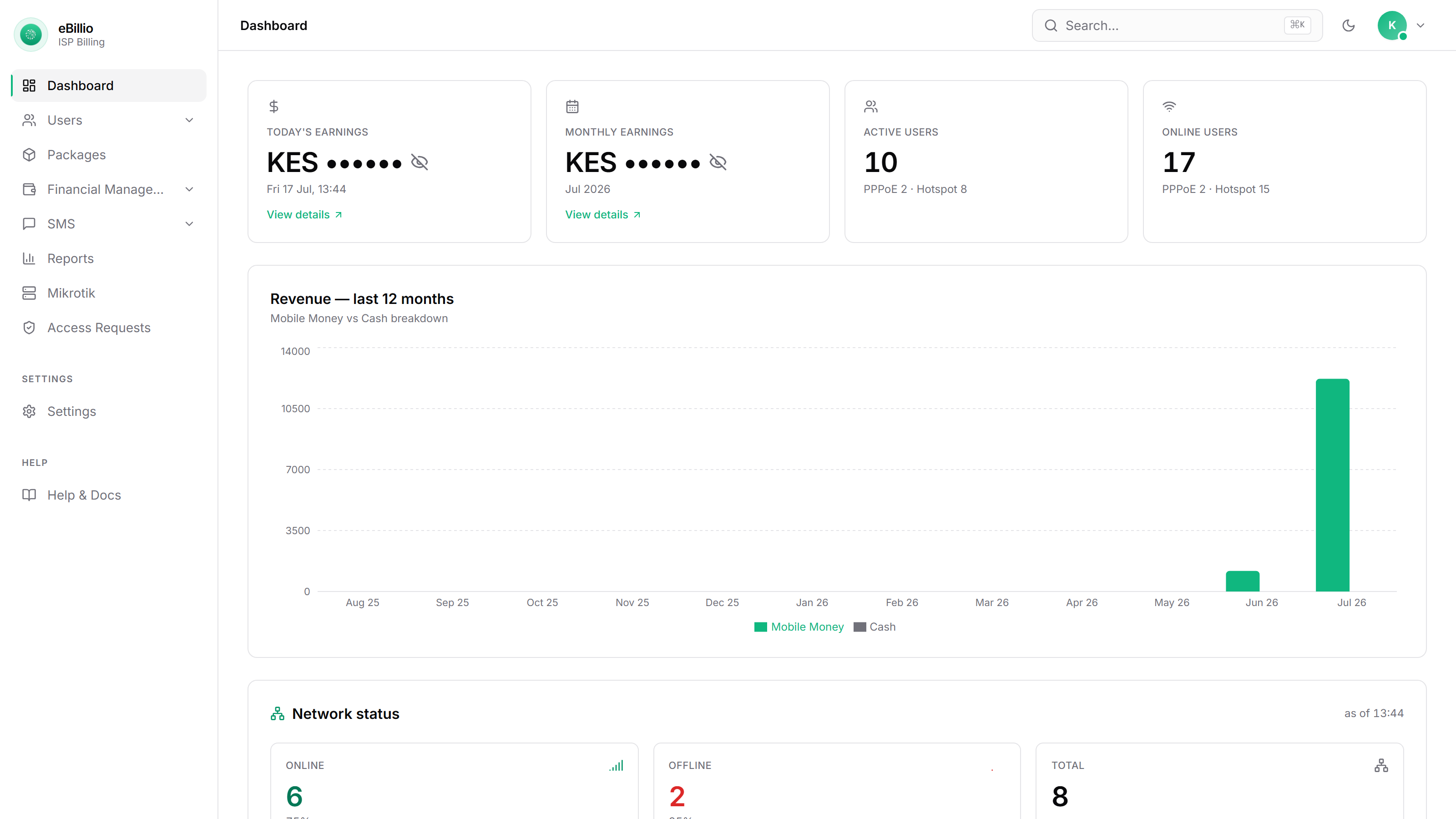The width and height of the screenshot is (1456, 819).
Task: Click the Network Offline count 2
Action: tap(677, 796)
